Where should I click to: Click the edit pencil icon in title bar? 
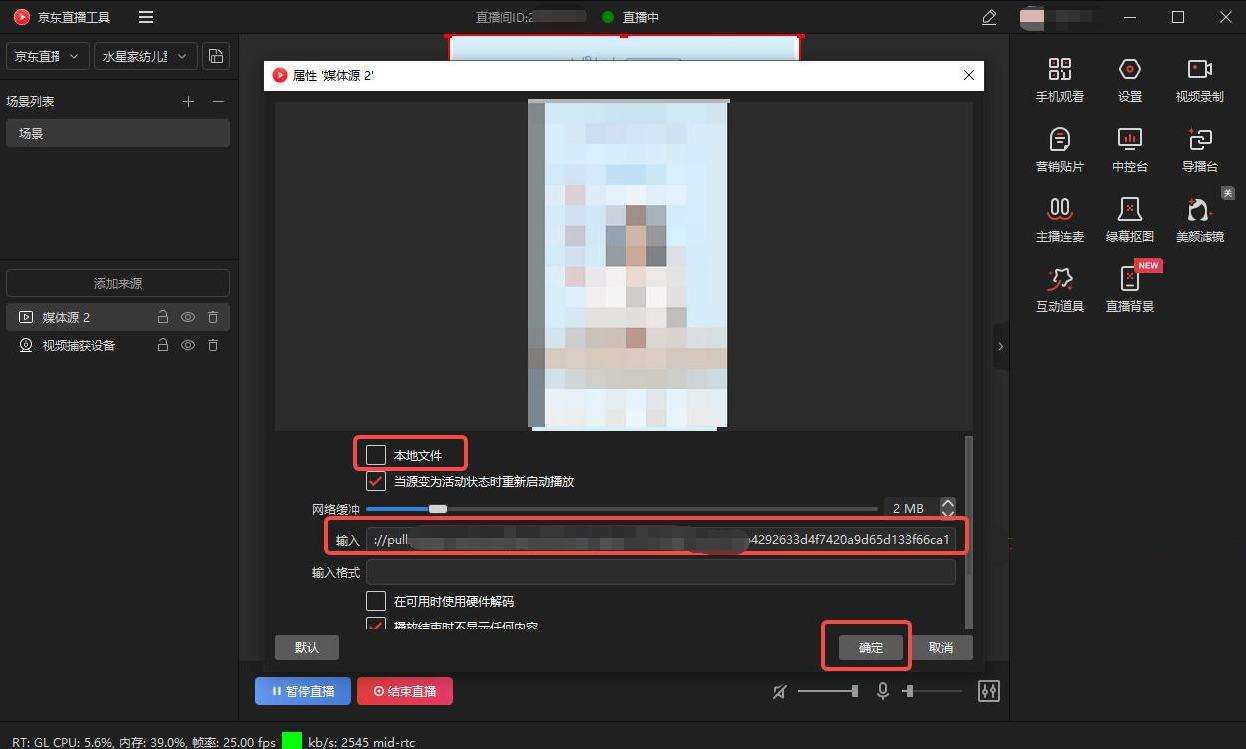pos(989,17)
